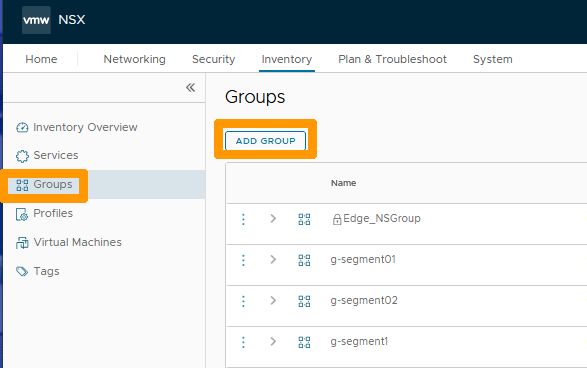Open the Home tab
The height and width of the screenshot is (368, 587).
click(41, 59)
